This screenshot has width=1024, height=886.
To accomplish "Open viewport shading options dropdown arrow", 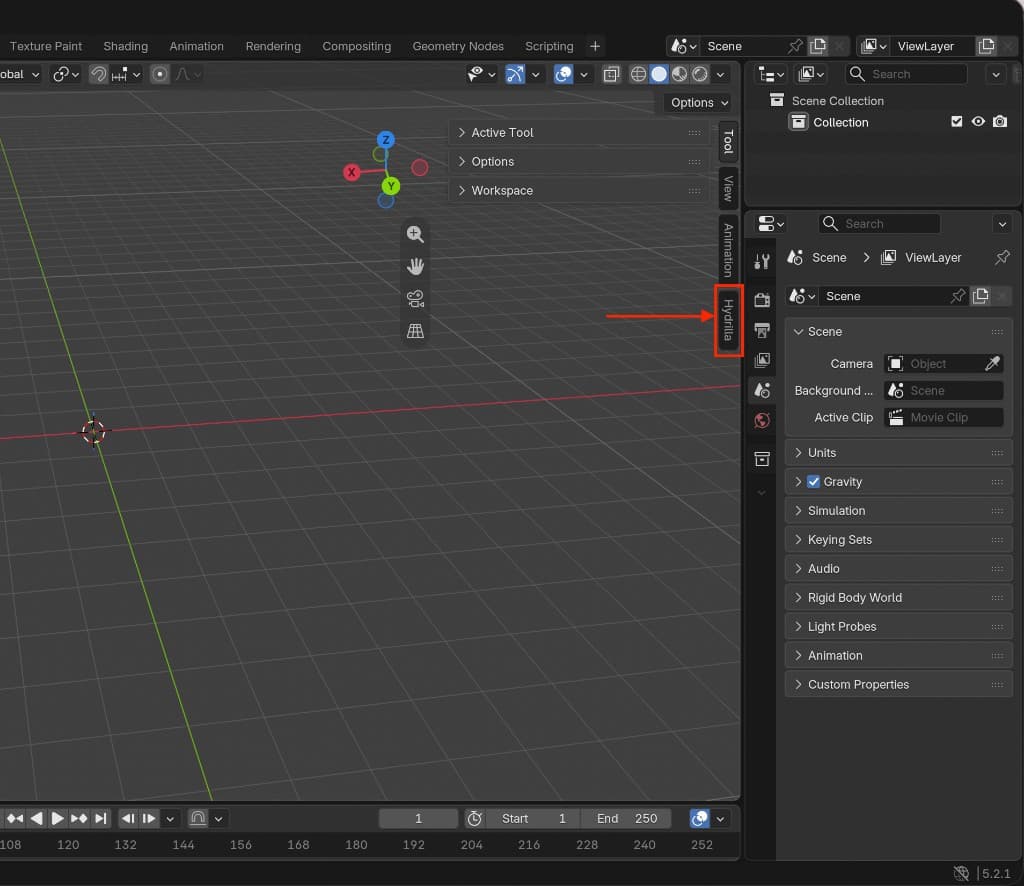I will tap(720, 74).
